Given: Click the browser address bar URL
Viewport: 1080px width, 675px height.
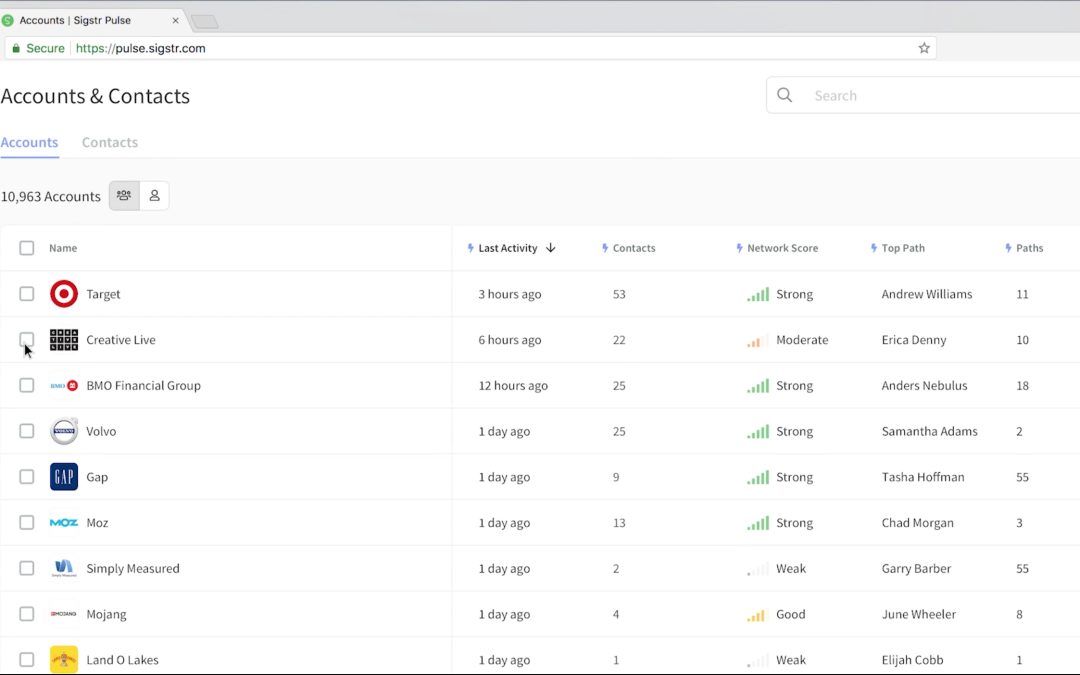Looking at the screenshot, I should pos(141,48).
